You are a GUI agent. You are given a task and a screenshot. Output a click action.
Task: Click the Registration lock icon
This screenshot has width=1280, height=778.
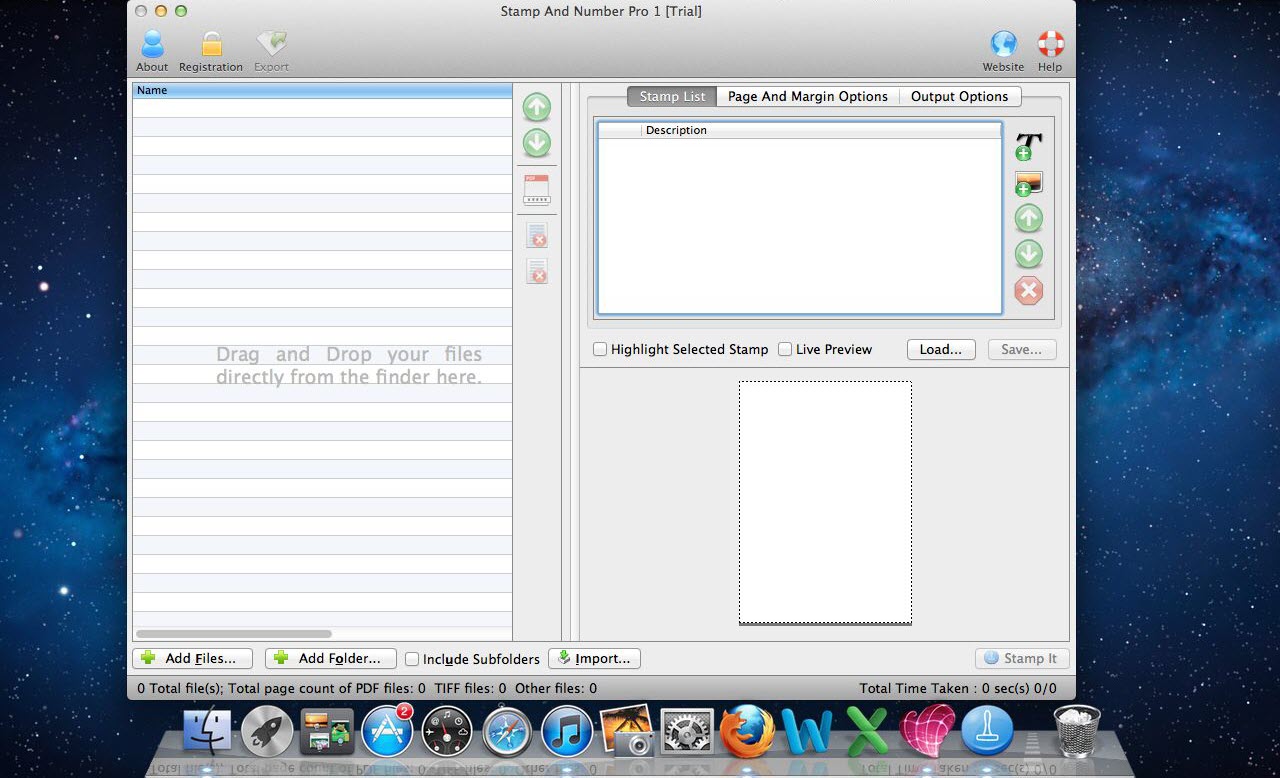click(211, 46)
